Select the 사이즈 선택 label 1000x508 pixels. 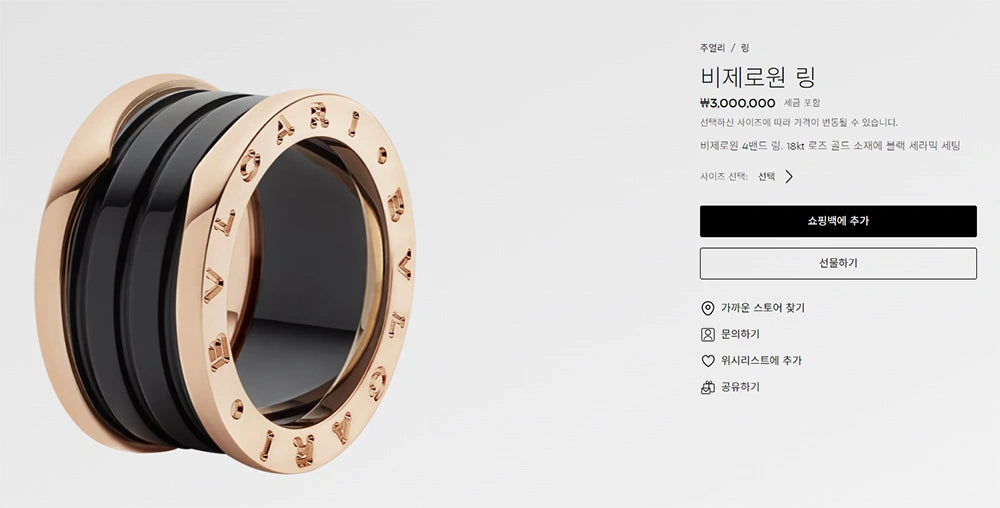[x=724, y=177]
